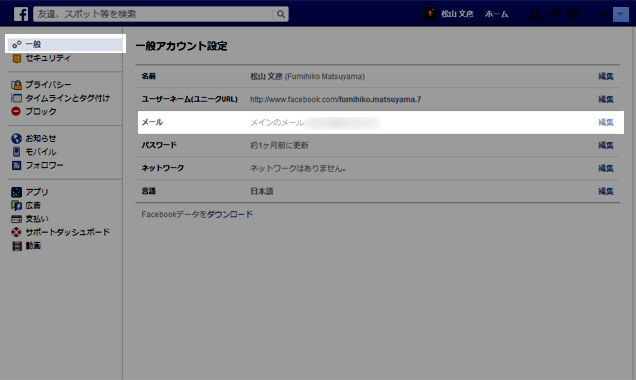Image resolution: width=636 pixels, height=380 pixels.
Task: Click the 一般アカウント設定 heading
Action: 182,46
